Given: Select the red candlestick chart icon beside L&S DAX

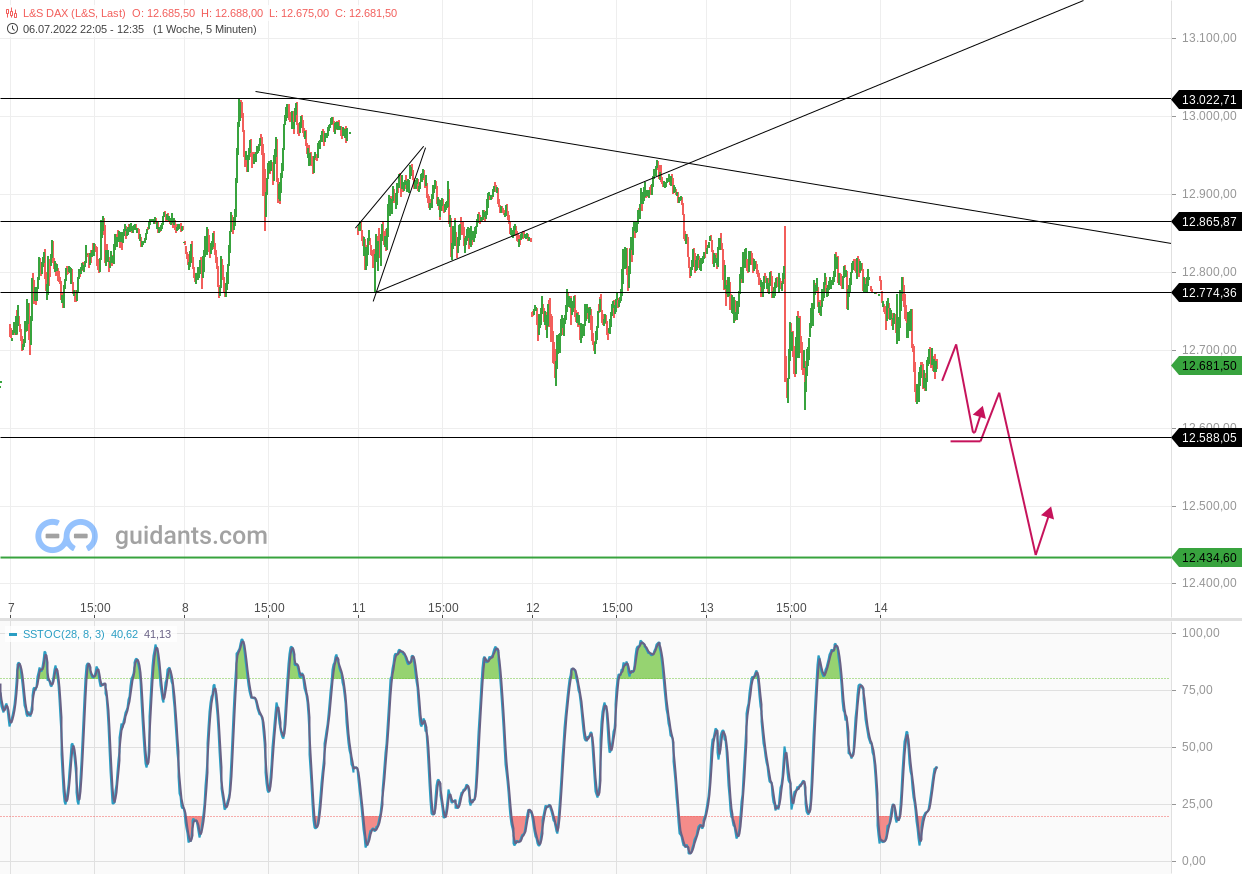Looking at the screenshot, I should pyautogui.click(x=10, y=14).
